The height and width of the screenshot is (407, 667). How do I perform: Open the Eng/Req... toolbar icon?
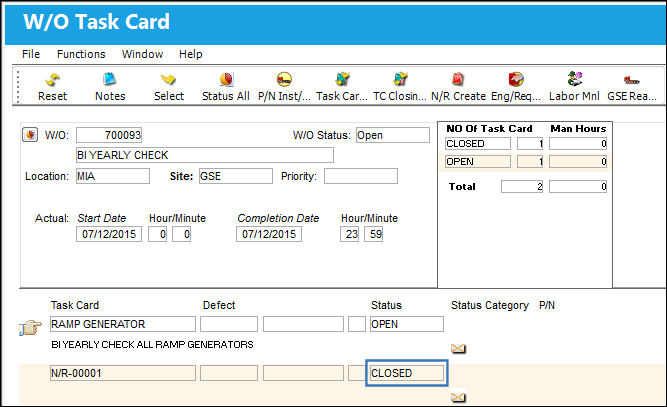[516, 79]
